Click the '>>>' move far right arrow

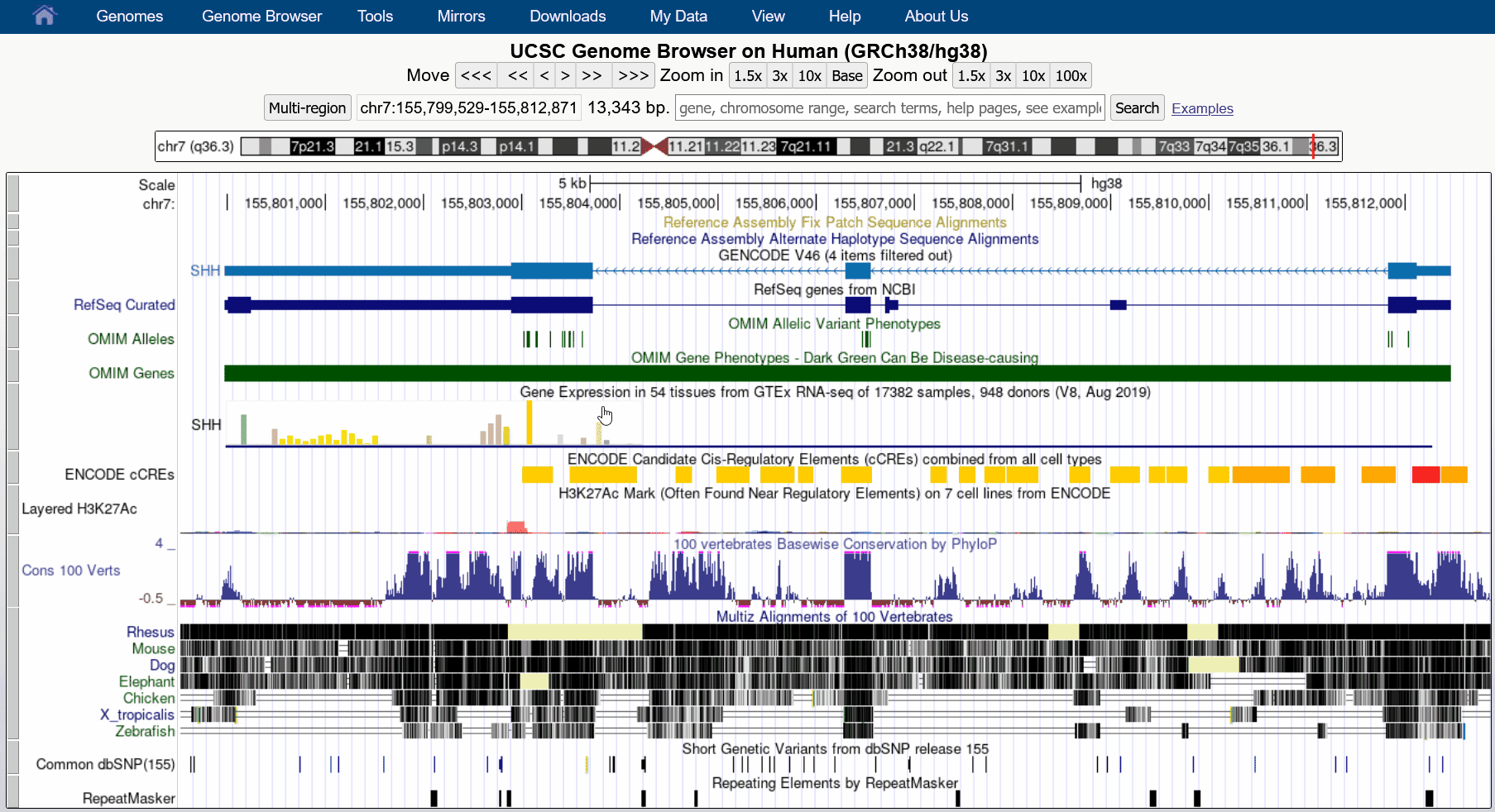coord(633,75)
